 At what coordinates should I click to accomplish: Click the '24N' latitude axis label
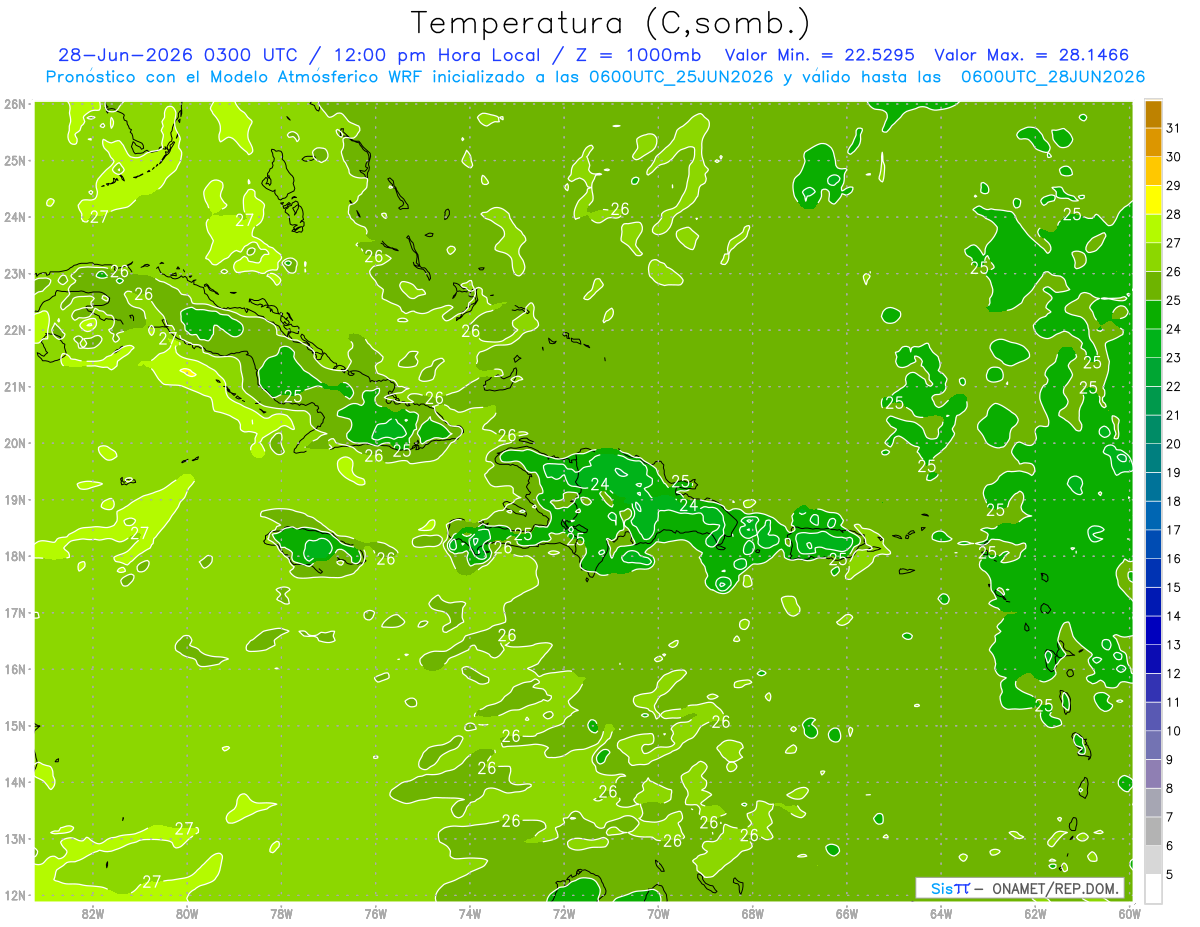15,217
